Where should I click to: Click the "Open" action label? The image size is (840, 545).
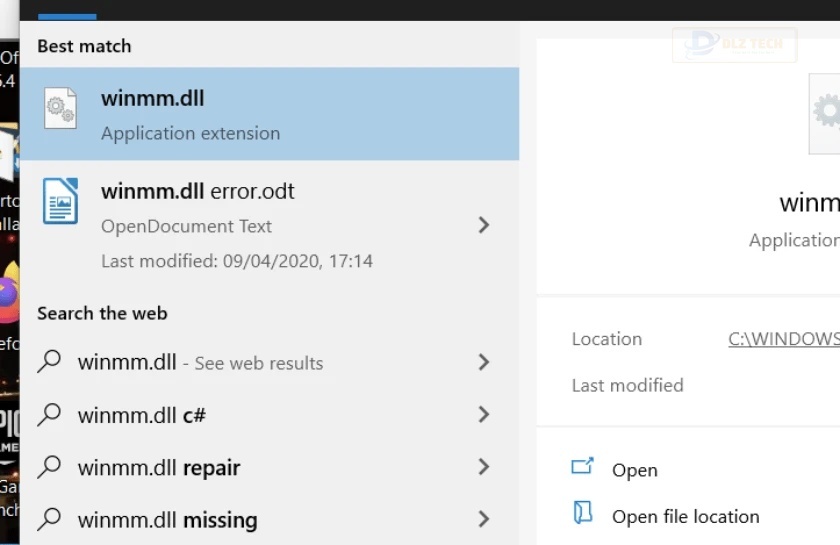pyautogui.click(x=635, y=470)
